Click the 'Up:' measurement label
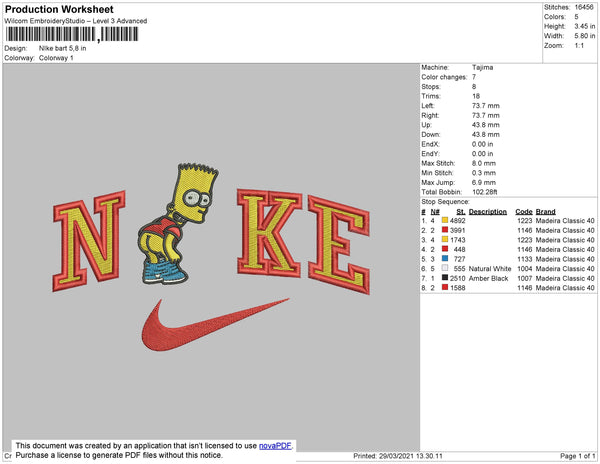The width and height of the screenshot is (600, 464). pyautogui.click(x=427, y=125)
